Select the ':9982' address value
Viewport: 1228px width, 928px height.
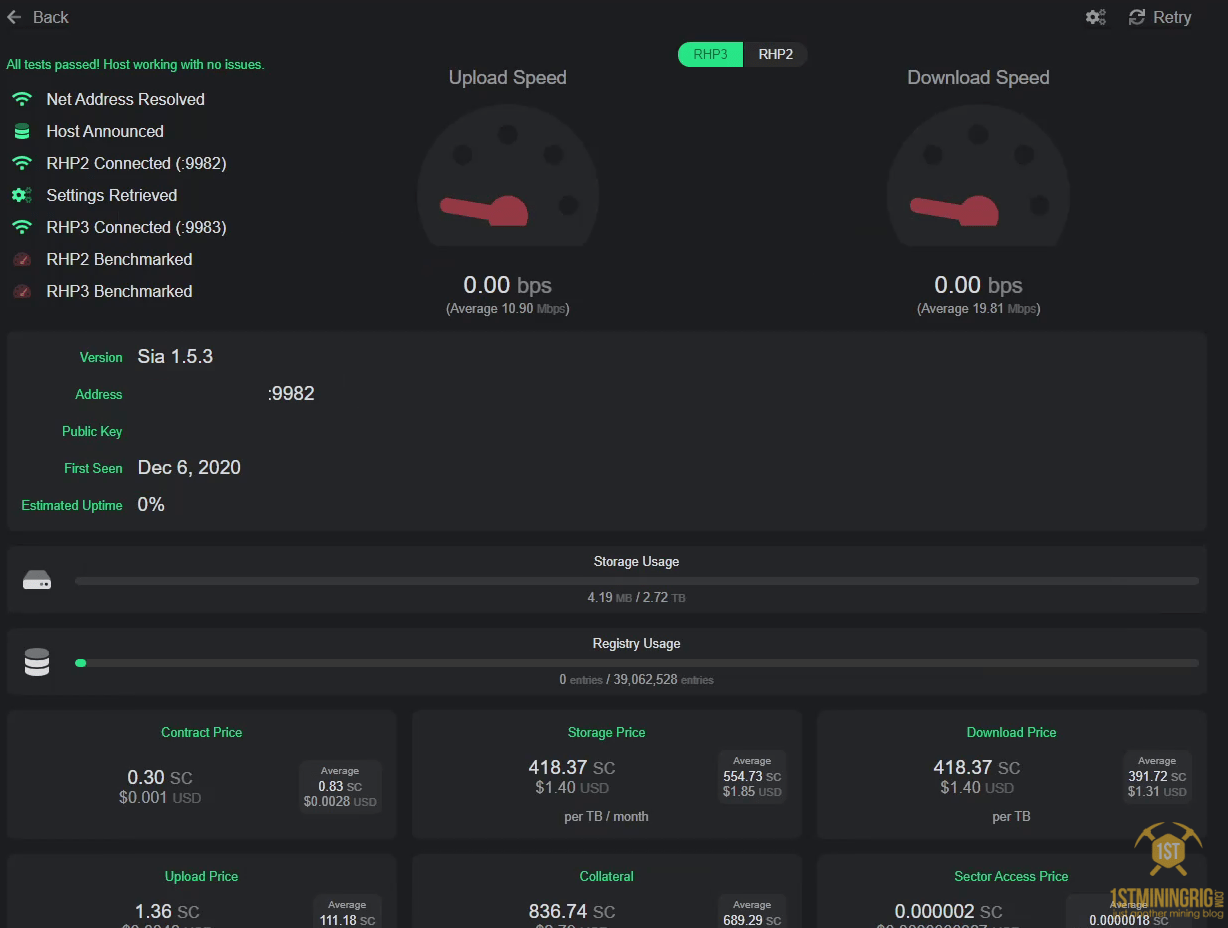click(291, 394)
